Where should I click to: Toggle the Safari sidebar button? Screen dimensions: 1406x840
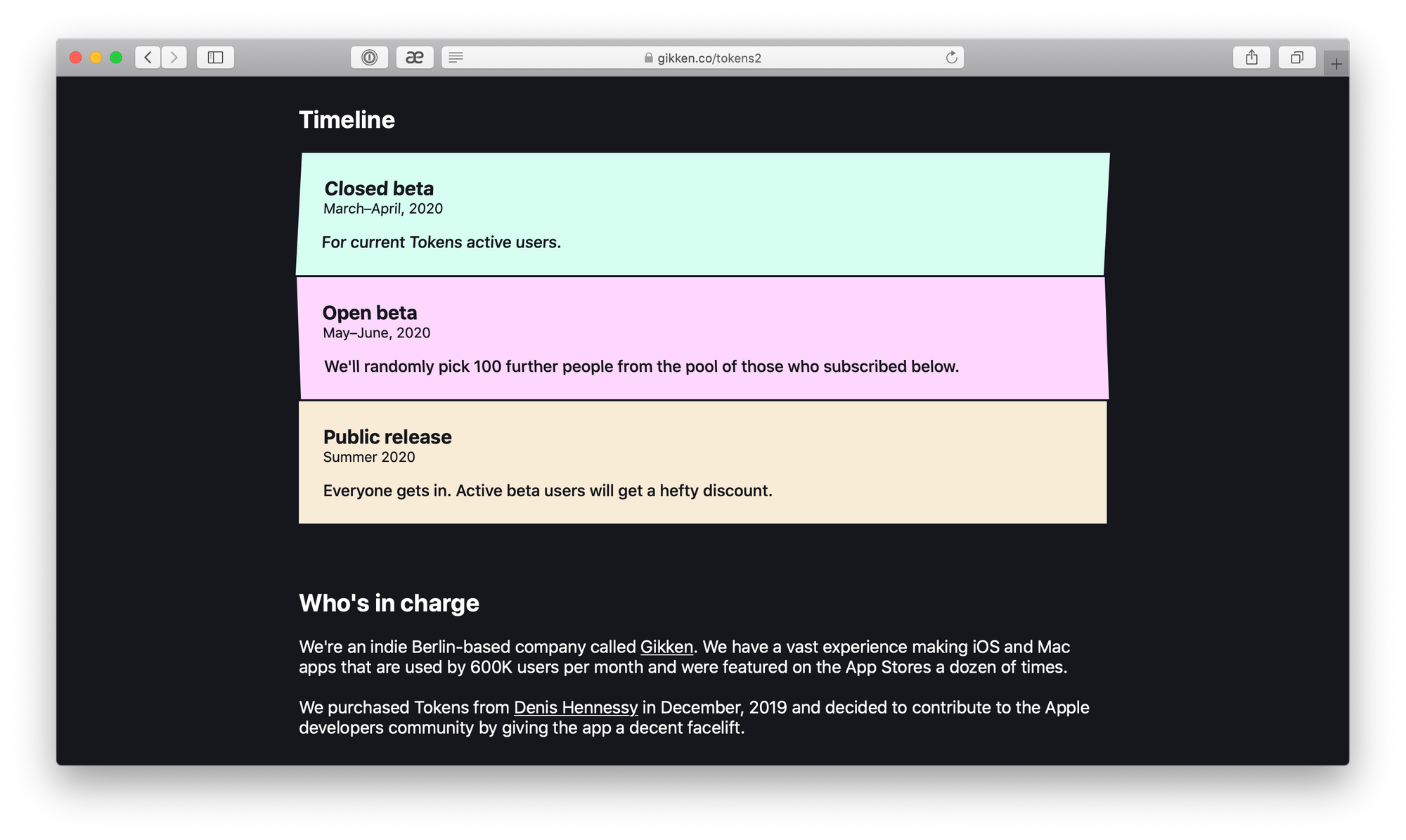[x=215, y=58]
